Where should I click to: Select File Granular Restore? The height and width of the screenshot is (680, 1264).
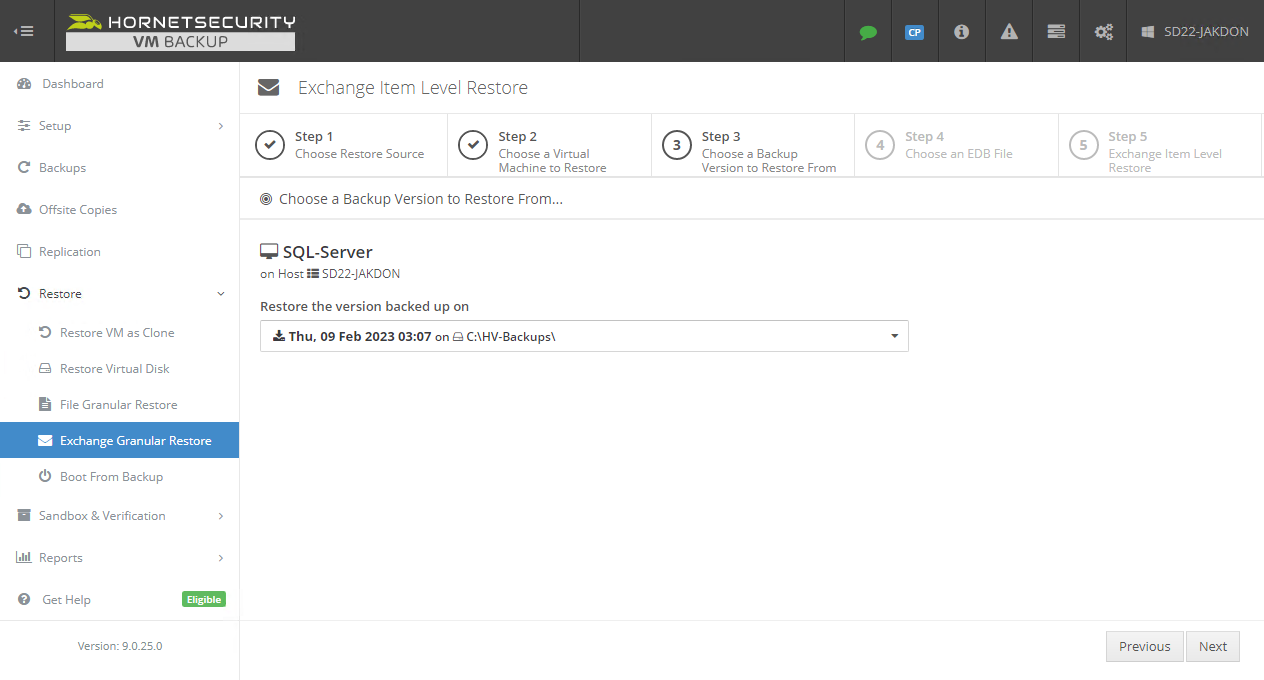(119, 405)
